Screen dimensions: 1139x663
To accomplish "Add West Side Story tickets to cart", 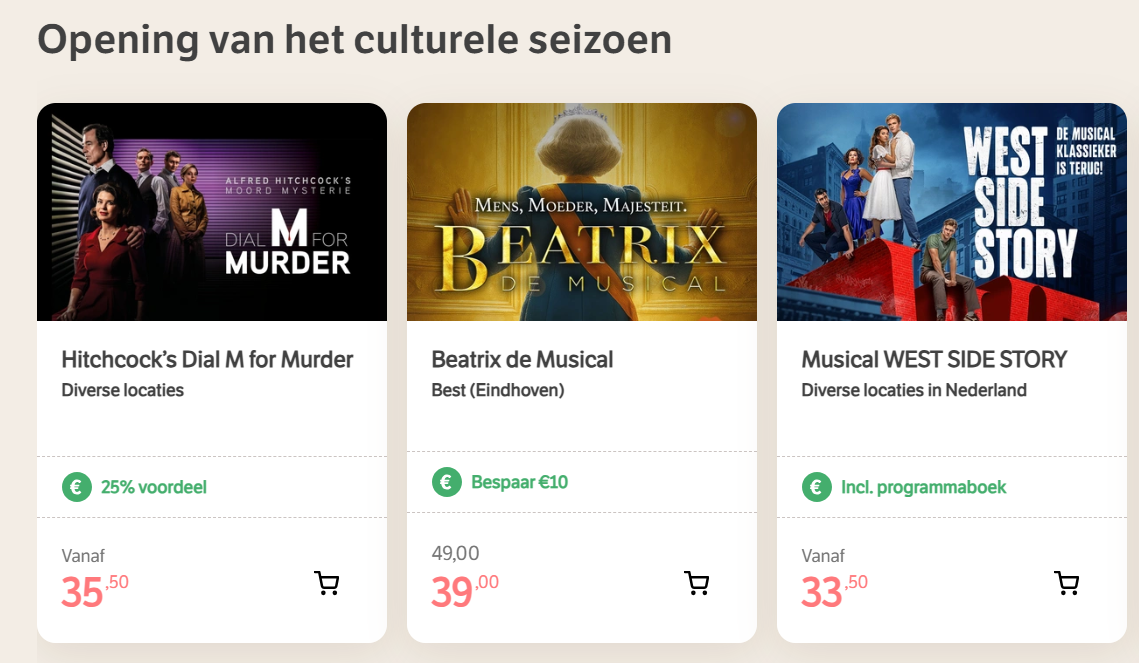I will (1067, 584).
